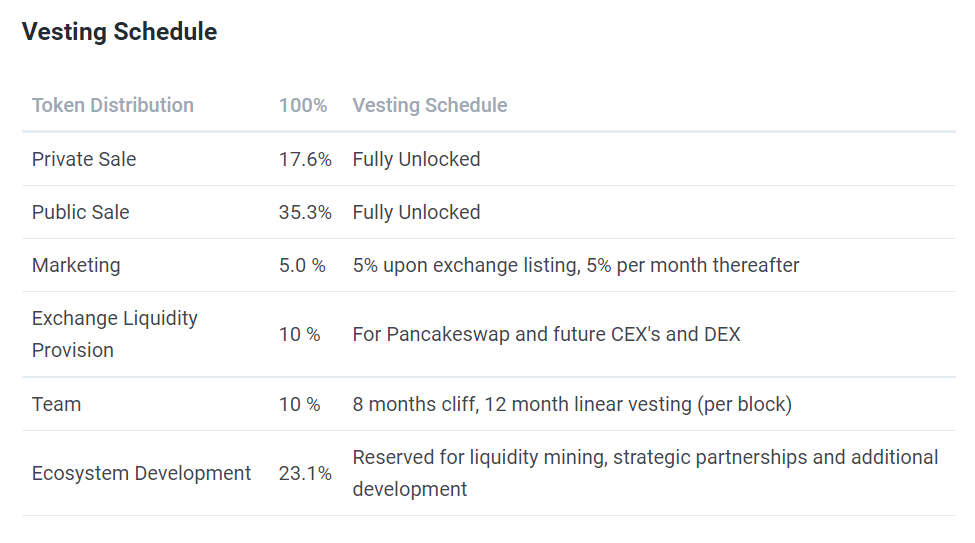Image resolution: width=975 pixels, height=543 pixels.
Task: Select the "Vesting Schedule" table column header
Action: (430, 105)
